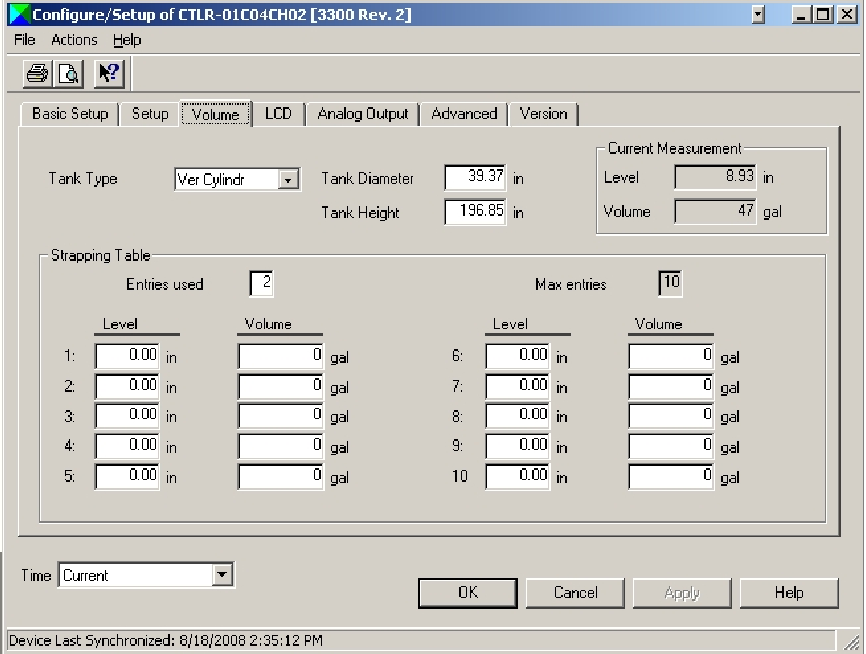The height and width of the screenshot is (654, 866).
Task: Show the Version tab
Action: 543,114
